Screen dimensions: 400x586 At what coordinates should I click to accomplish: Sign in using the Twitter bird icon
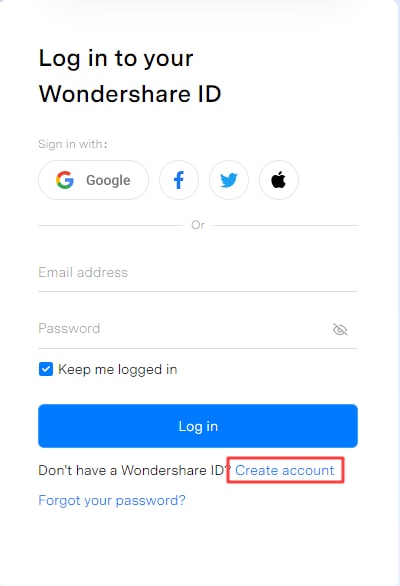coord(229,180)
